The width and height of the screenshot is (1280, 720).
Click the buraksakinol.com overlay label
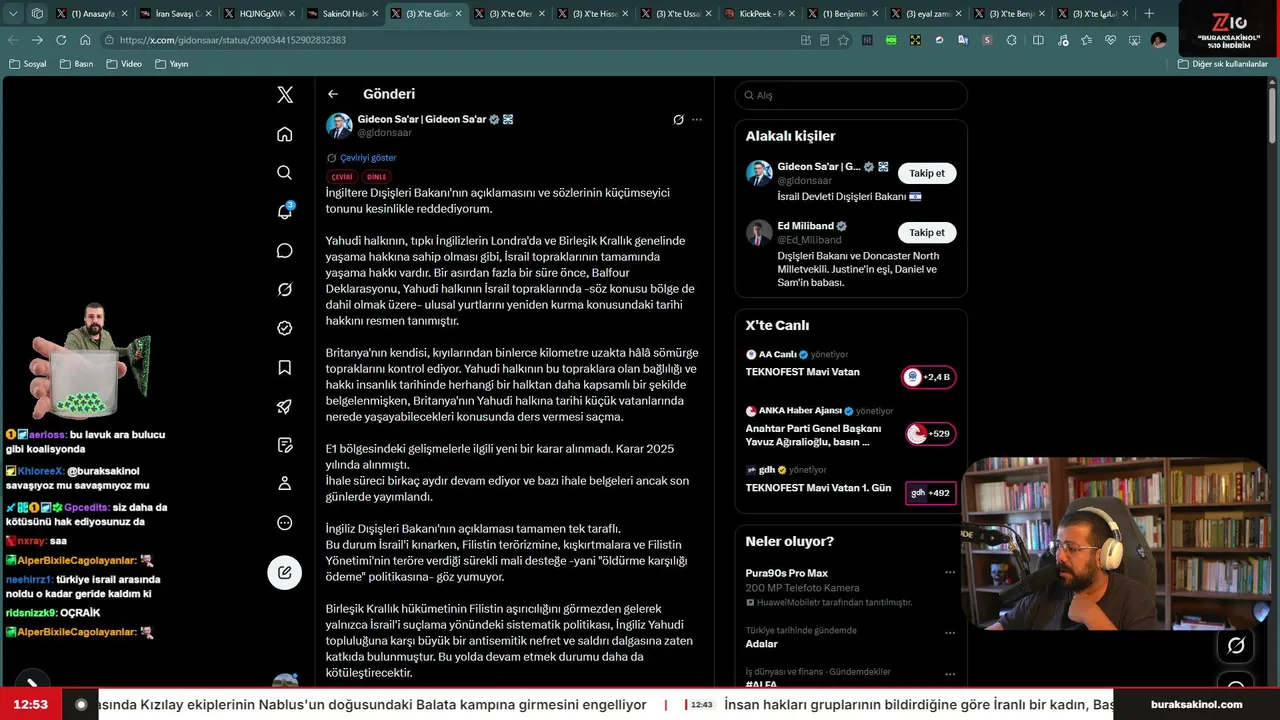[x=1197, y=704]
